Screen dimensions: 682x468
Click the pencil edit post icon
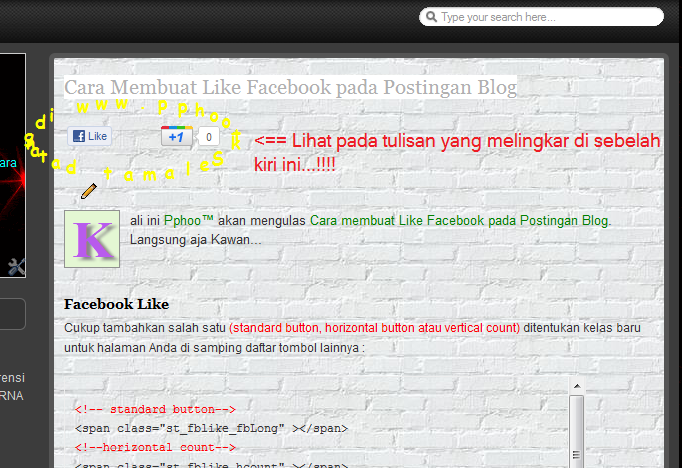89,191
